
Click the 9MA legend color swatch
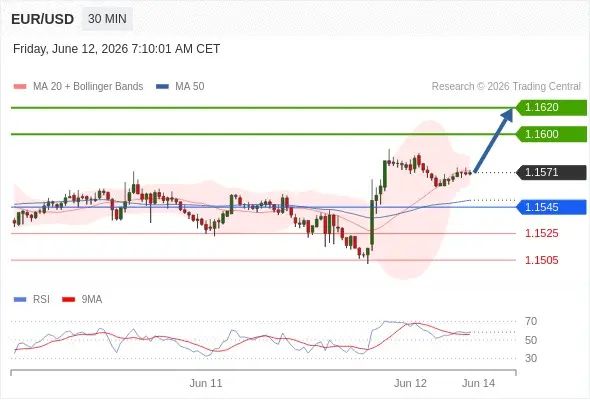(68, 300)
